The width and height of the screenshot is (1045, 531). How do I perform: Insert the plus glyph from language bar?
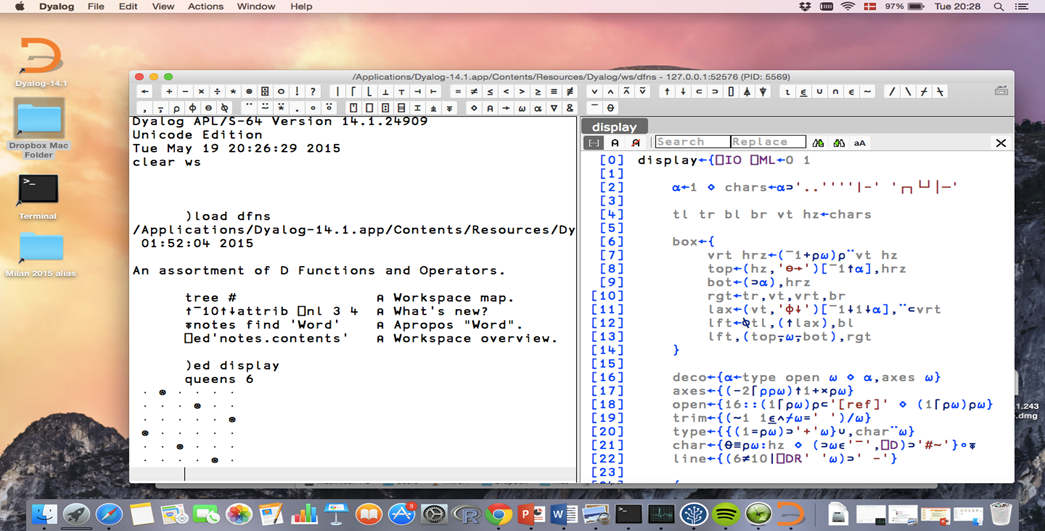169,91
